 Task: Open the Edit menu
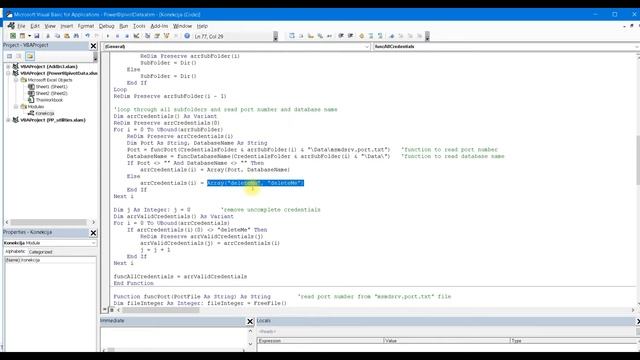point(35,26)
